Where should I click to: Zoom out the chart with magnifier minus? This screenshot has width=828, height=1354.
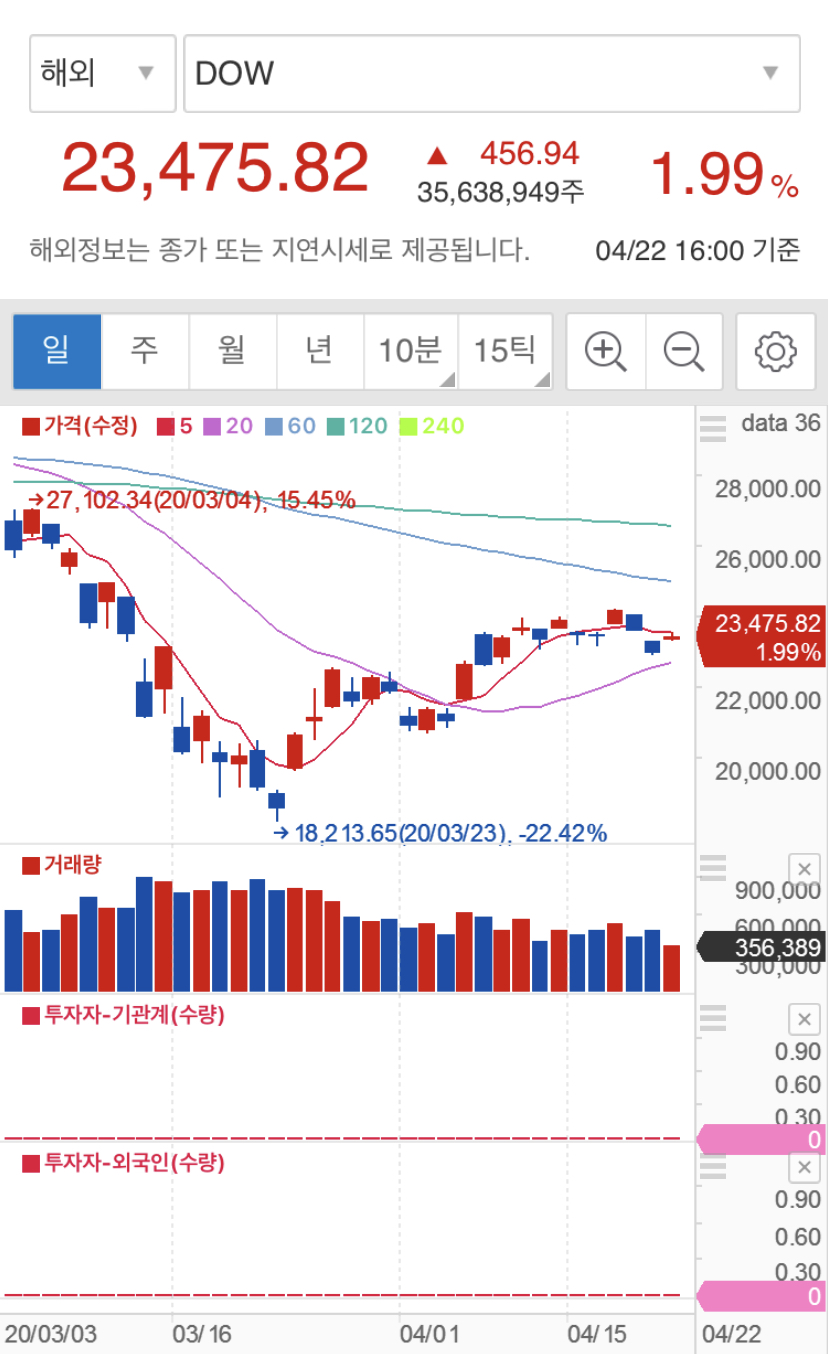coord(684,351)
